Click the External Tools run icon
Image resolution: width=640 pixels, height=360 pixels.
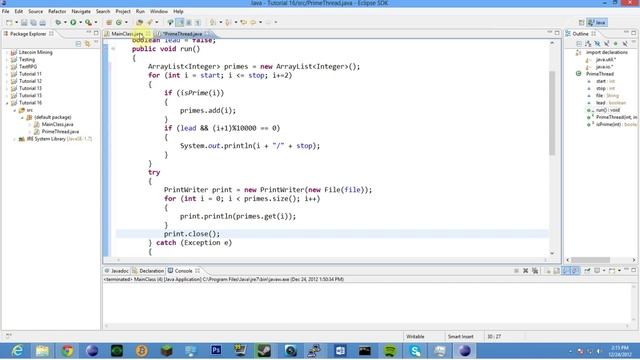pos(88,22)
